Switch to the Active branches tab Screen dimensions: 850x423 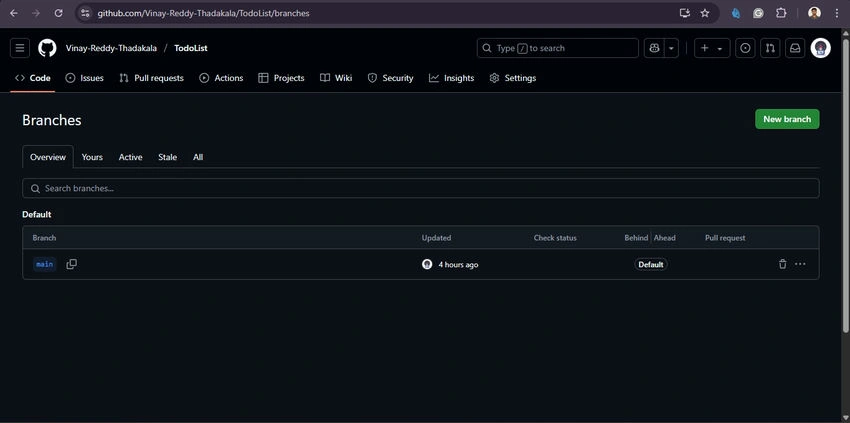click(x=131, y=157)
